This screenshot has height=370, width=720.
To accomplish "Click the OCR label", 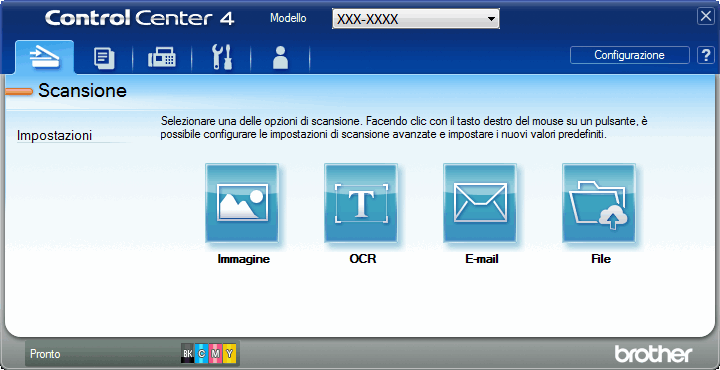I will [x=363, y=259].
